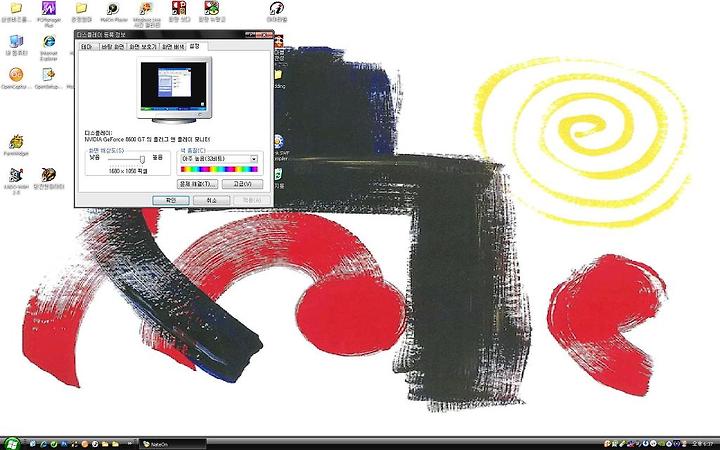The height and width of the screenshot is (450, 720).
Task: Open the PCManager Plus desktop icon
Action: [49, 8]
